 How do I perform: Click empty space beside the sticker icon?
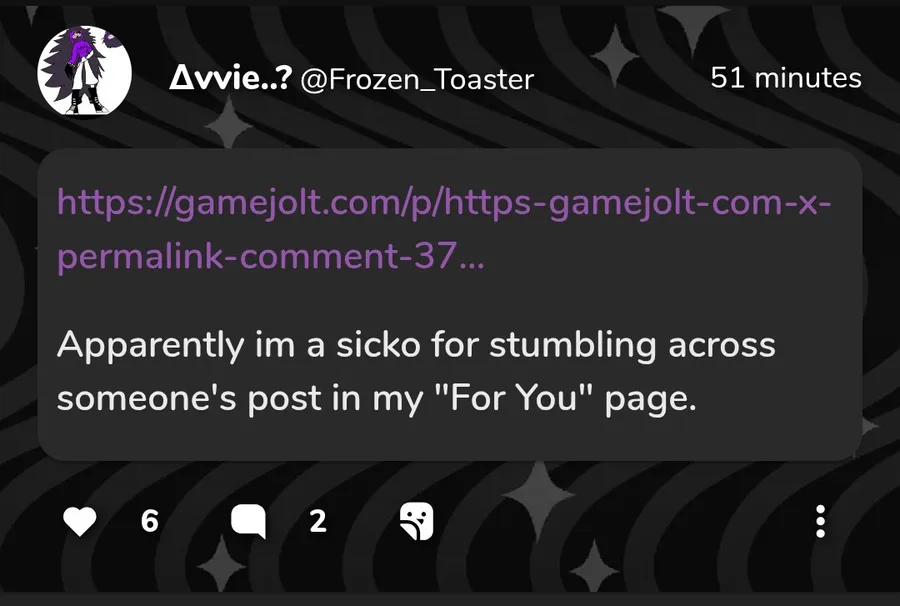point(620,521)
